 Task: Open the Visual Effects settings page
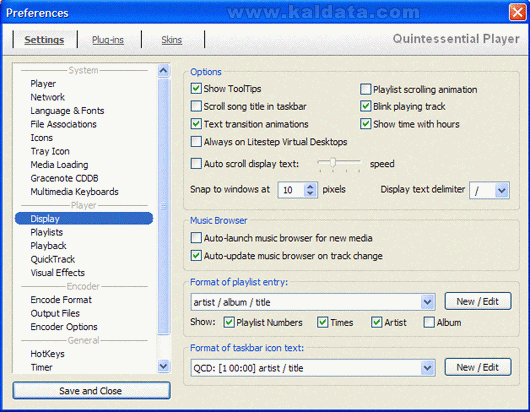(57, 273)
